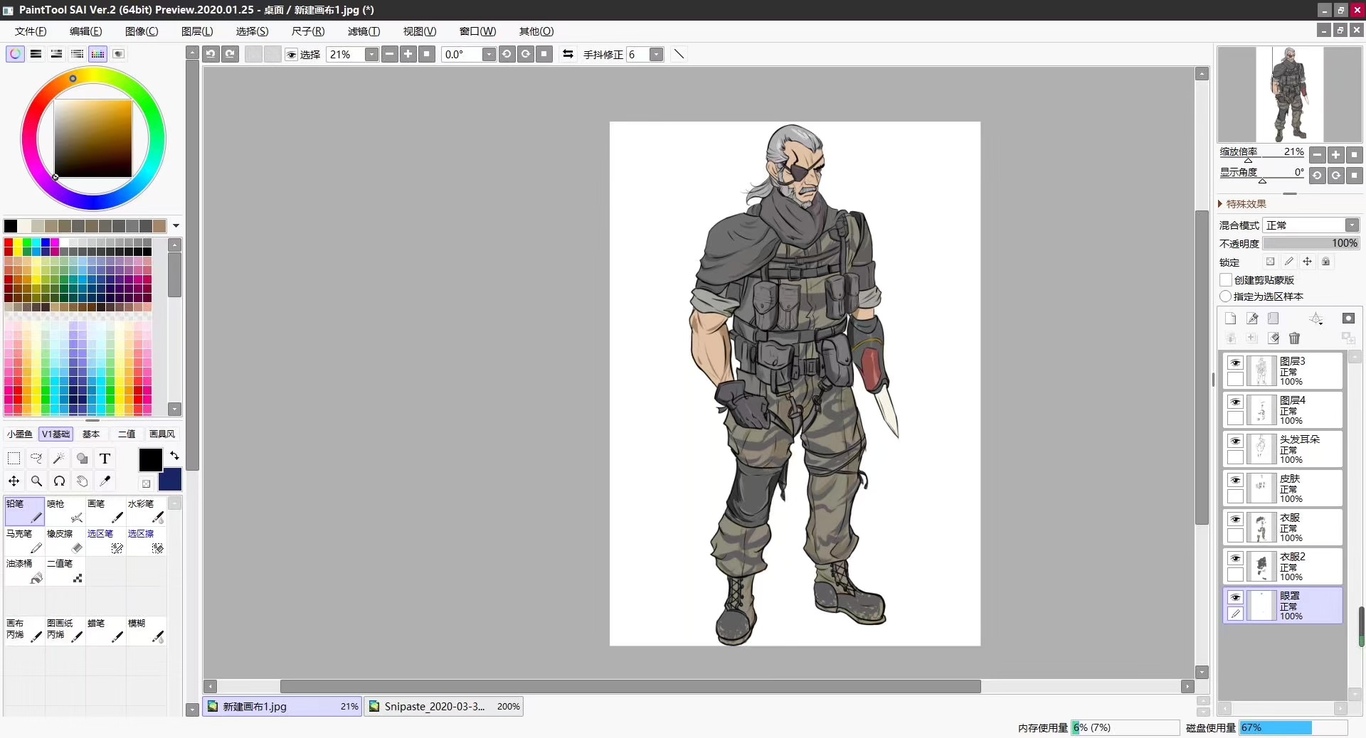Choose the 铅笔 pencil brush

24,511
